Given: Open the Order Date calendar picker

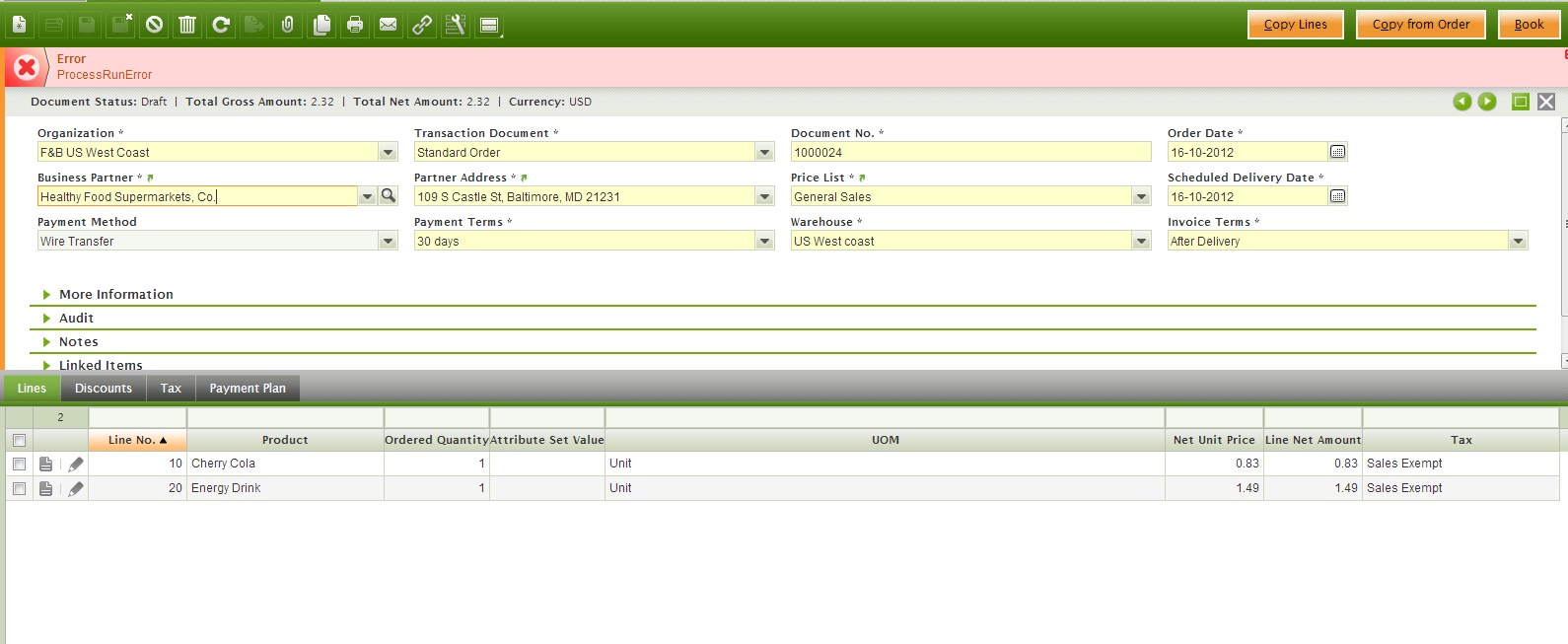Looking at the screenshot, I should 1337,152.
